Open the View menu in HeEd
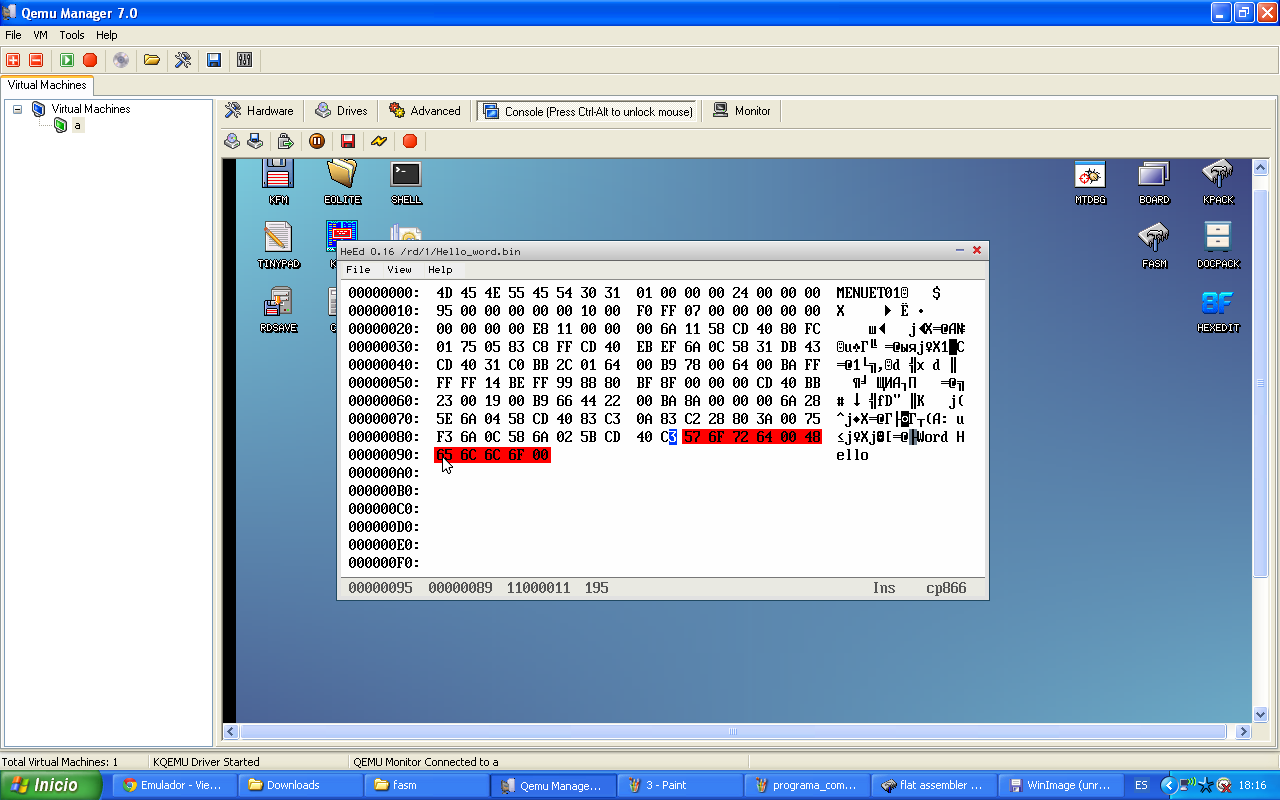Screen dimensions: 1280x800 click(x=399, y=270)
